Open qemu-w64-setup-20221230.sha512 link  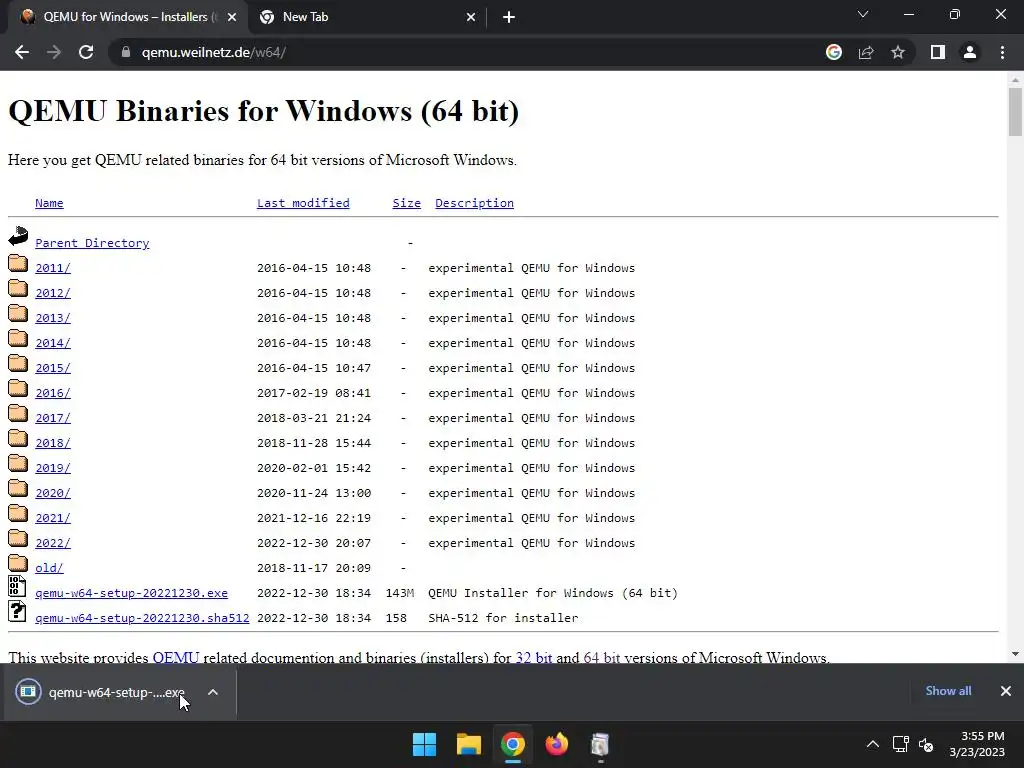point(142,618)
